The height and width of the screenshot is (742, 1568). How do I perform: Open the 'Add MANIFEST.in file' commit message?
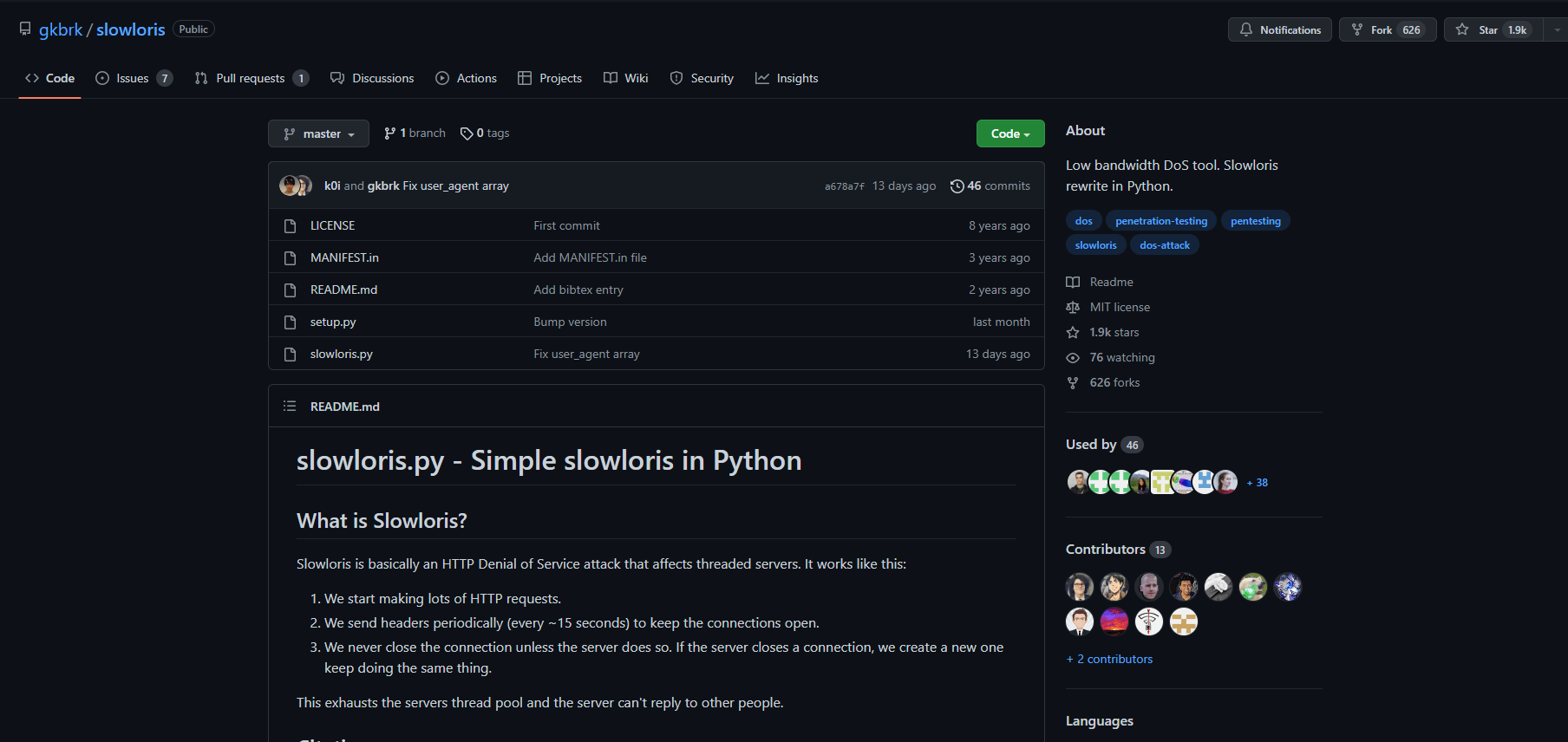tap(590, 257)
